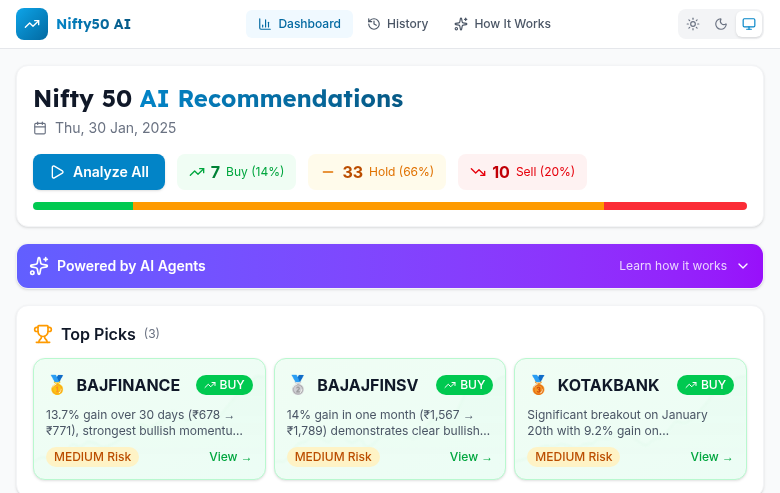Viewport: 780px width, 493px height.
Task: Click the silver medal icon on BAJAJFINSV card
Action: (x=298, y=385)
